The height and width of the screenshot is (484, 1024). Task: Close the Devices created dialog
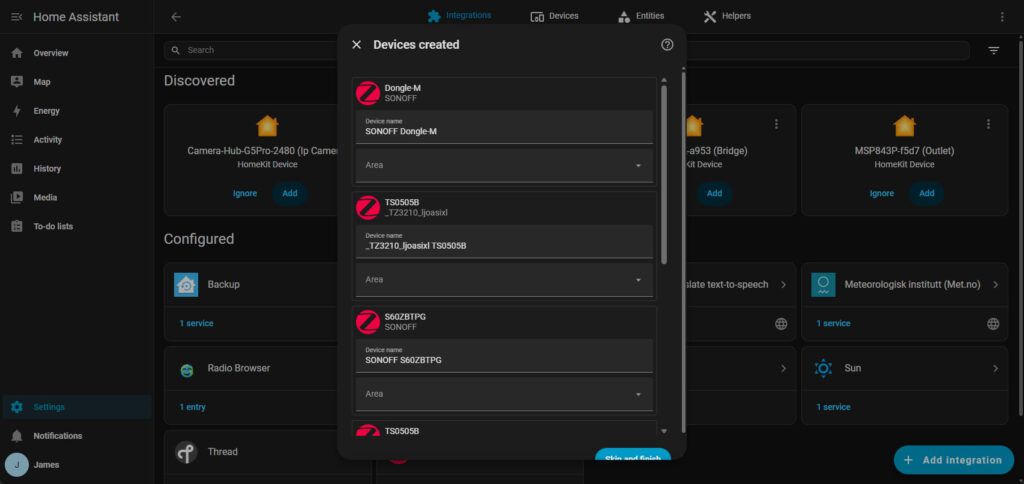click(x=356, y=45)
